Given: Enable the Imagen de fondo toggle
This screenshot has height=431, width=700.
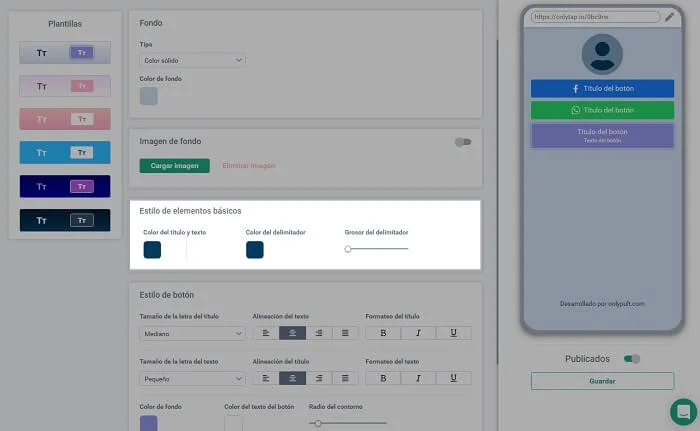Looking at the screenshot, I should point(462,142).
